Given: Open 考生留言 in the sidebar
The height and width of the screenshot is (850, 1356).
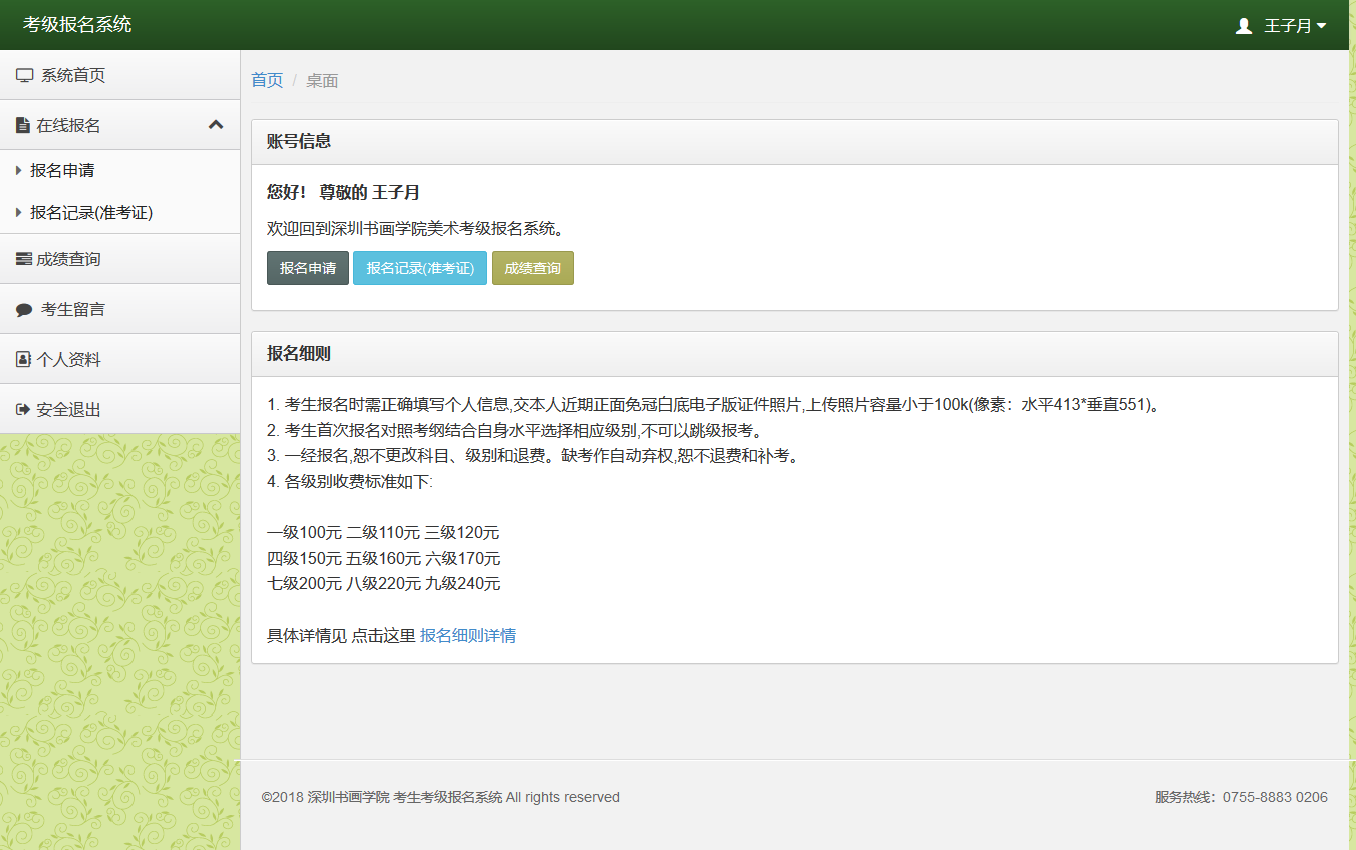Looking at the screenshot, I should 120,309.
